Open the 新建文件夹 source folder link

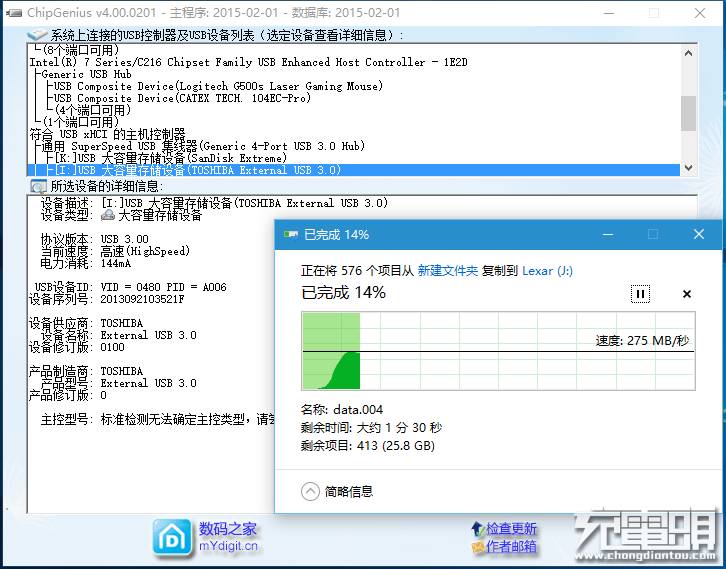pos(447,270)
